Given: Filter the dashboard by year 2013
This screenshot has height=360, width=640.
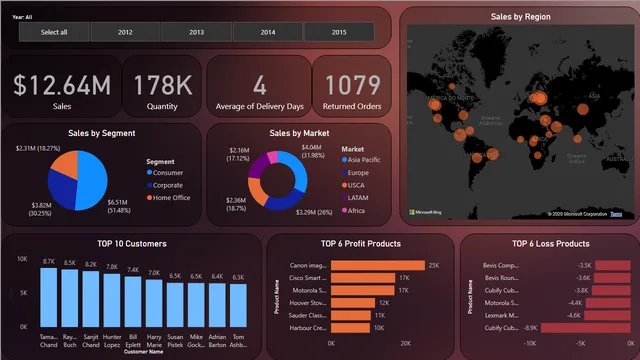Looking at the screenshot, I should coord(196,32).
